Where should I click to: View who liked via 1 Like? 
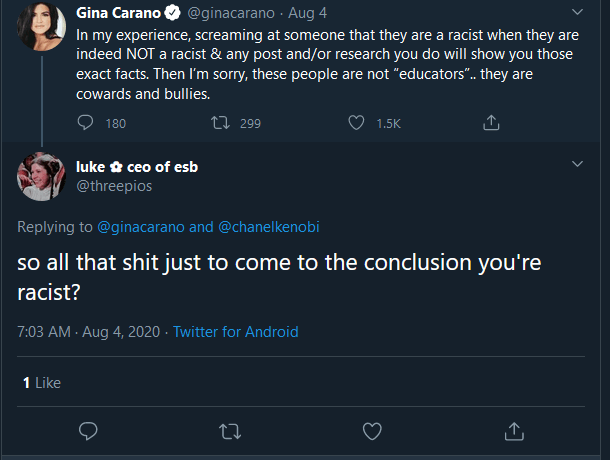tap(42, 382)
